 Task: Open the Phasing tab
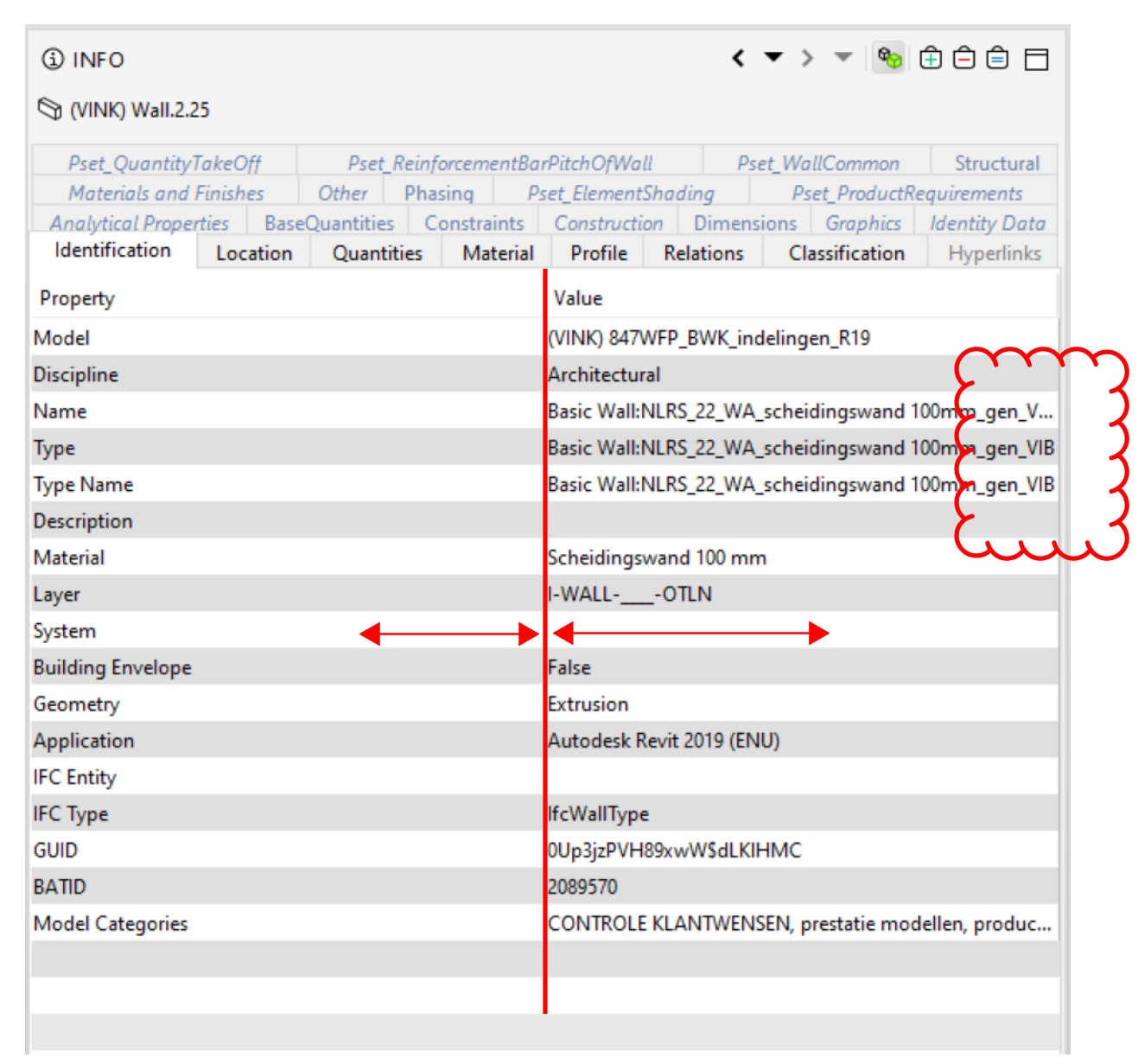click(438, 193)
